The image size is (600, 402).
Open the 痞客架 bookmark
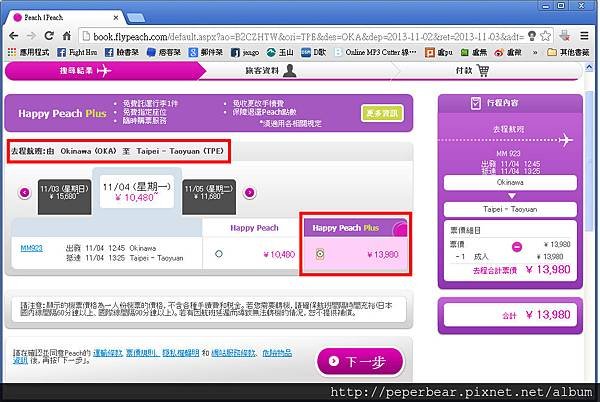coord(163,52)
